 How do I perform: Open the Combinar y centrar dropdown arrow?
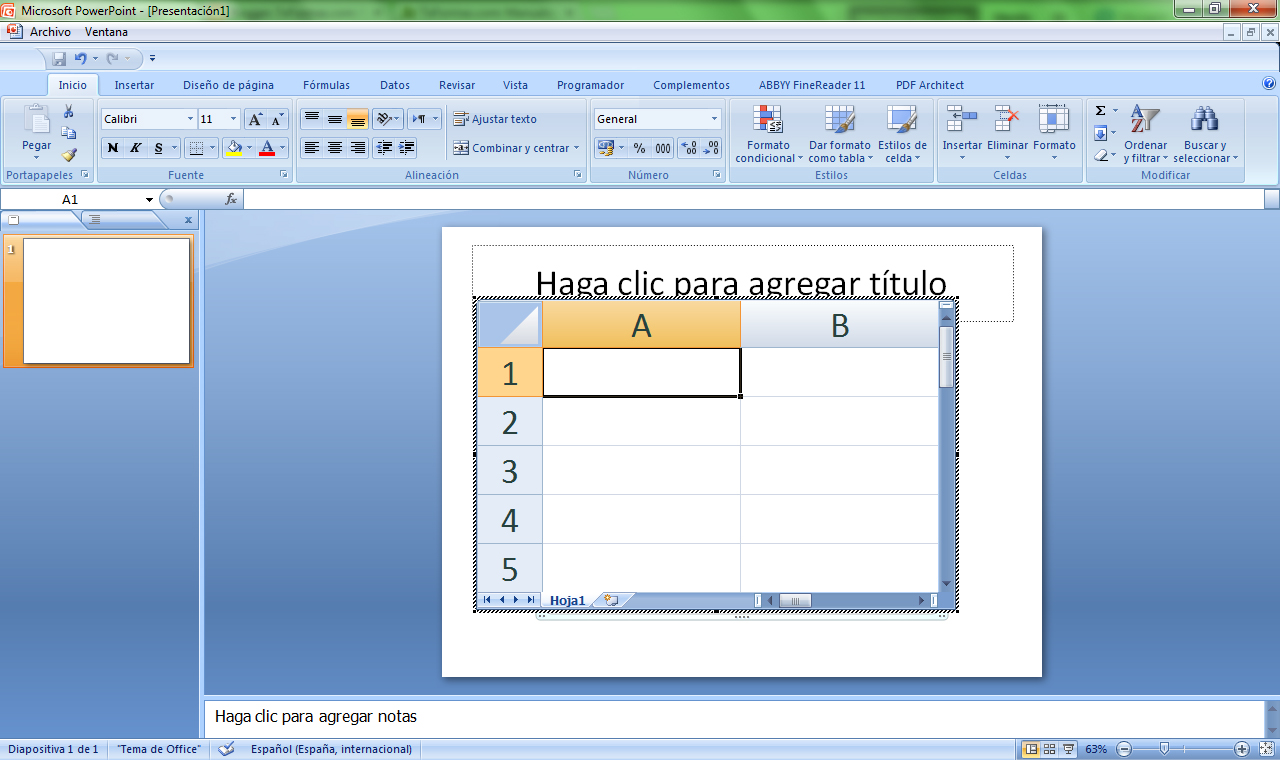click(577, 148)
